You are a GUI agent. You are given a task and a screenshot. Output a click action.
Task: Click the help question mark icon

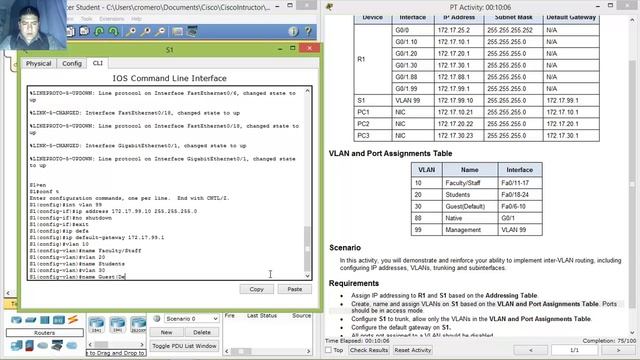tap(308, 31)
